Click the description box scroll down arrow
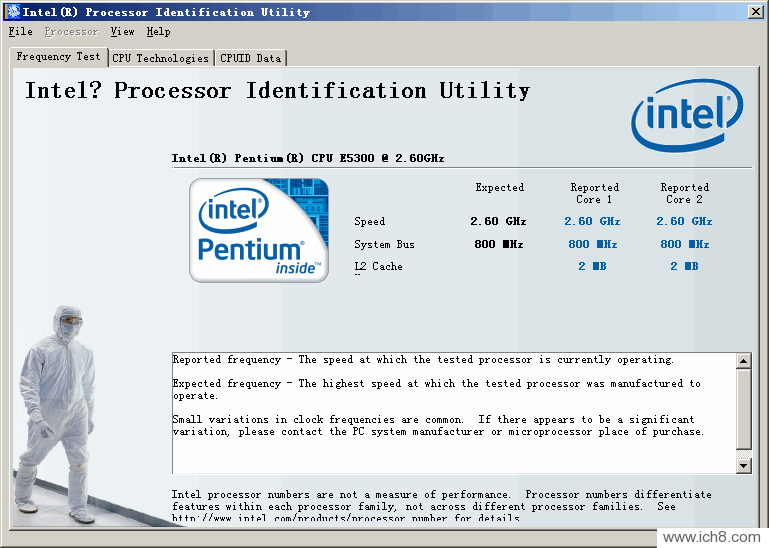 pyautogui.click(x=743, y=465)
